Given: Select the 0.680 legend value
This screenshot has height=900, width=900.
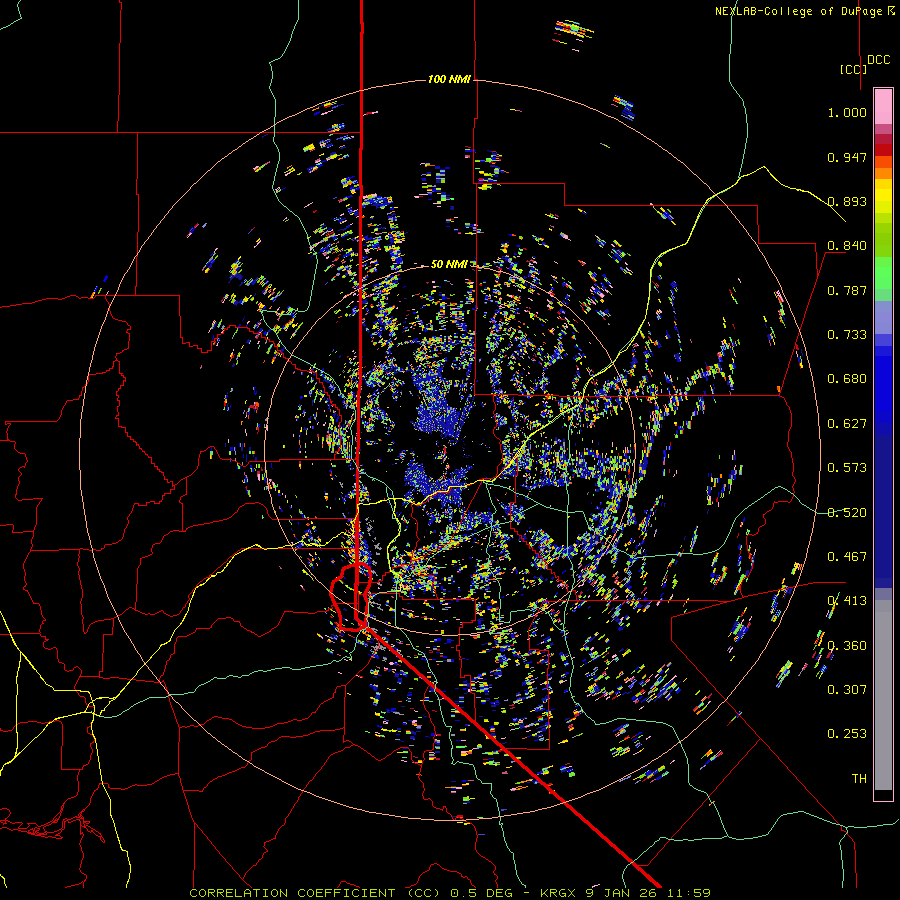Looking at the screenshot, I should point(847,379).
